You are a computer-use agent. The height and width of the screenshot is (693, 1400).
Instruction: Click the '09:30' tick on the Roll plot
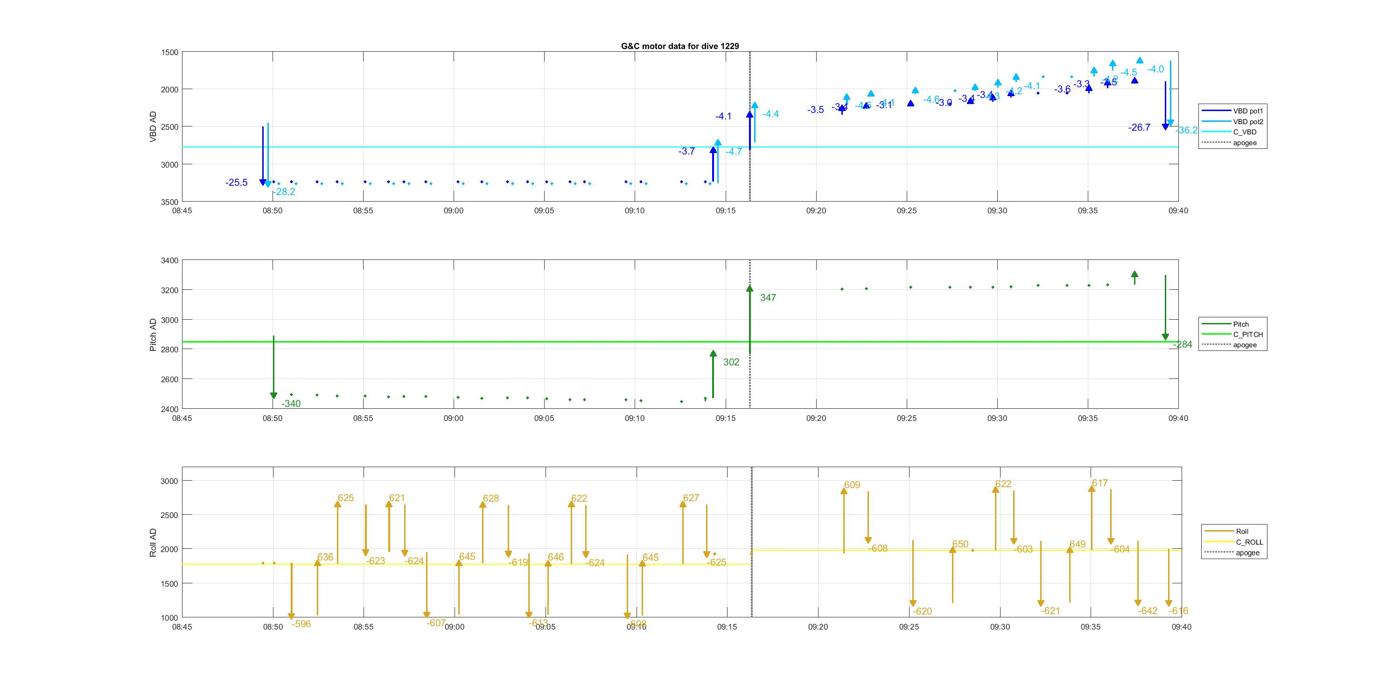[x=1000, y=627]
